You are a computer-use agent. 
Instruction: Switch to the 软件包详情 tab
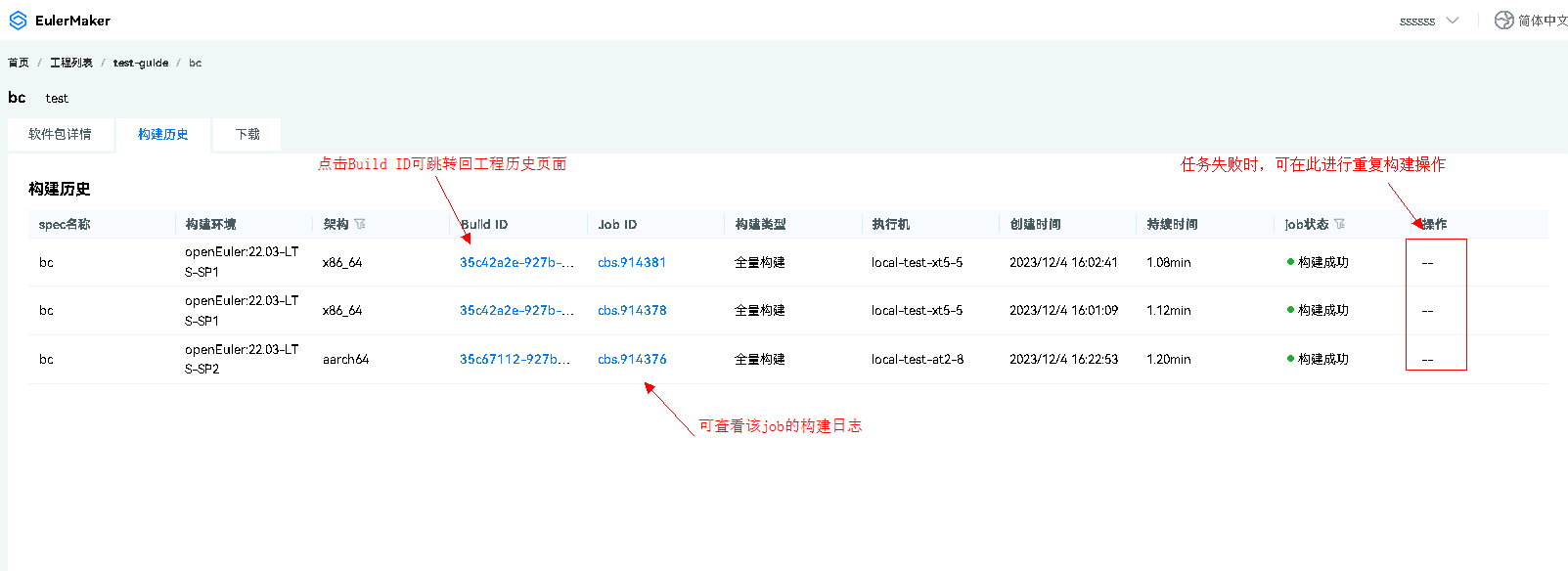point(60,134)
